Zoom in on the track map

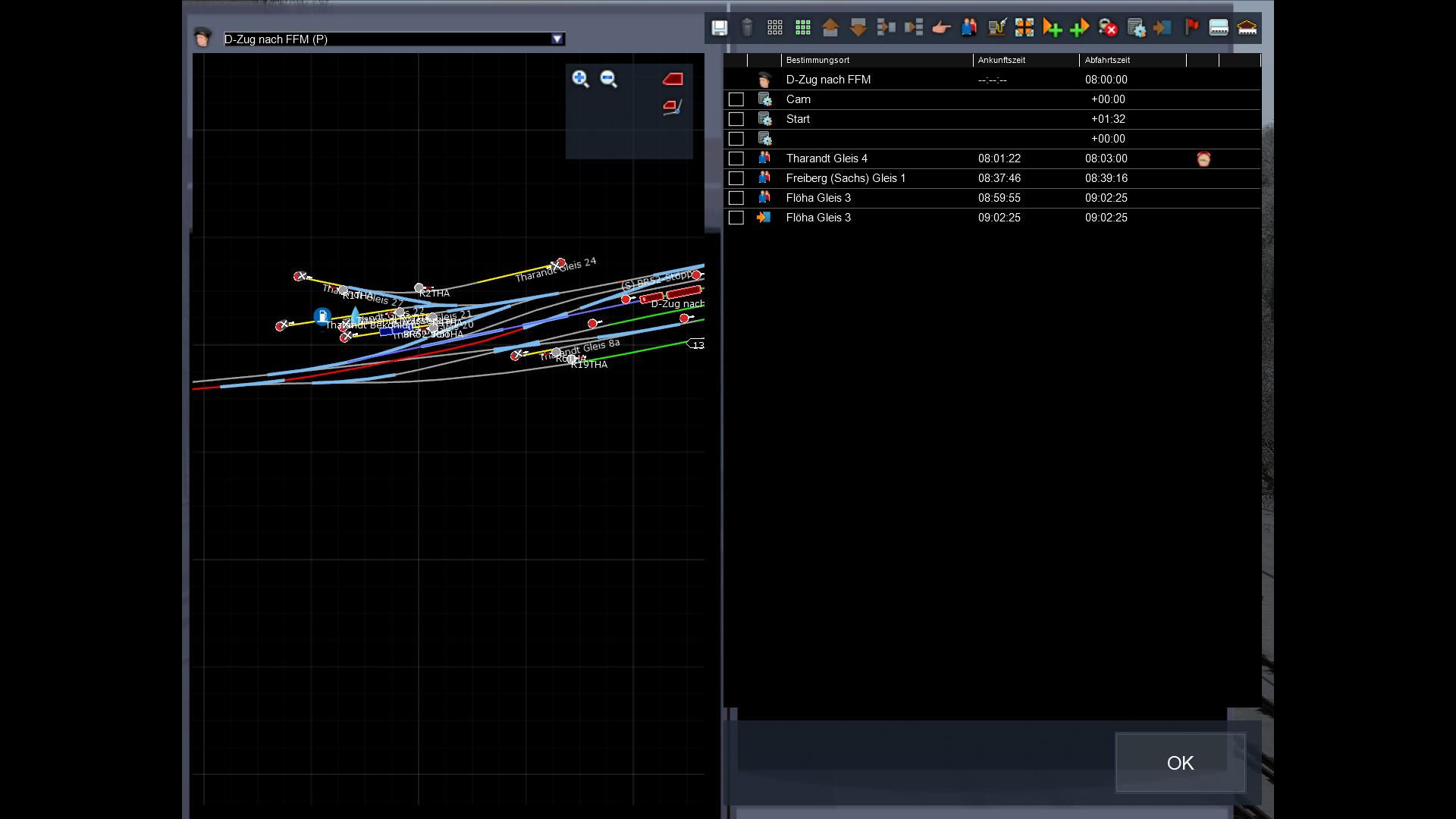tap(580, 79)
